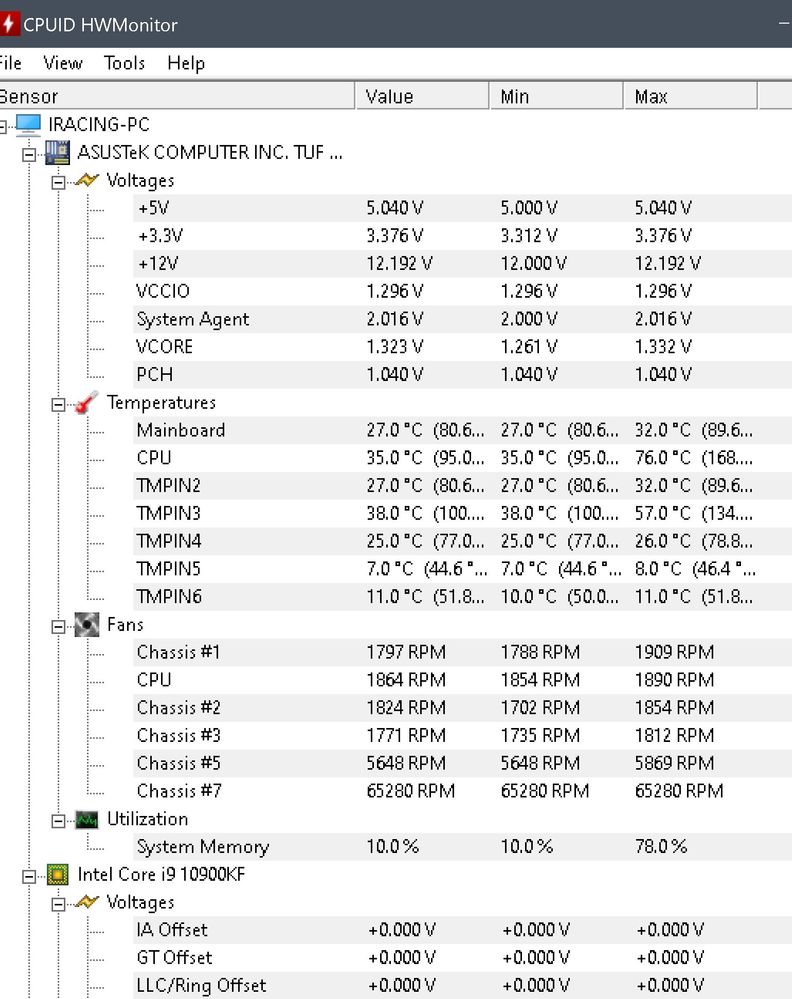Screen dimensions: 792x999
Task: Collapse the Utilization section
Action: [x=59, y=821]
